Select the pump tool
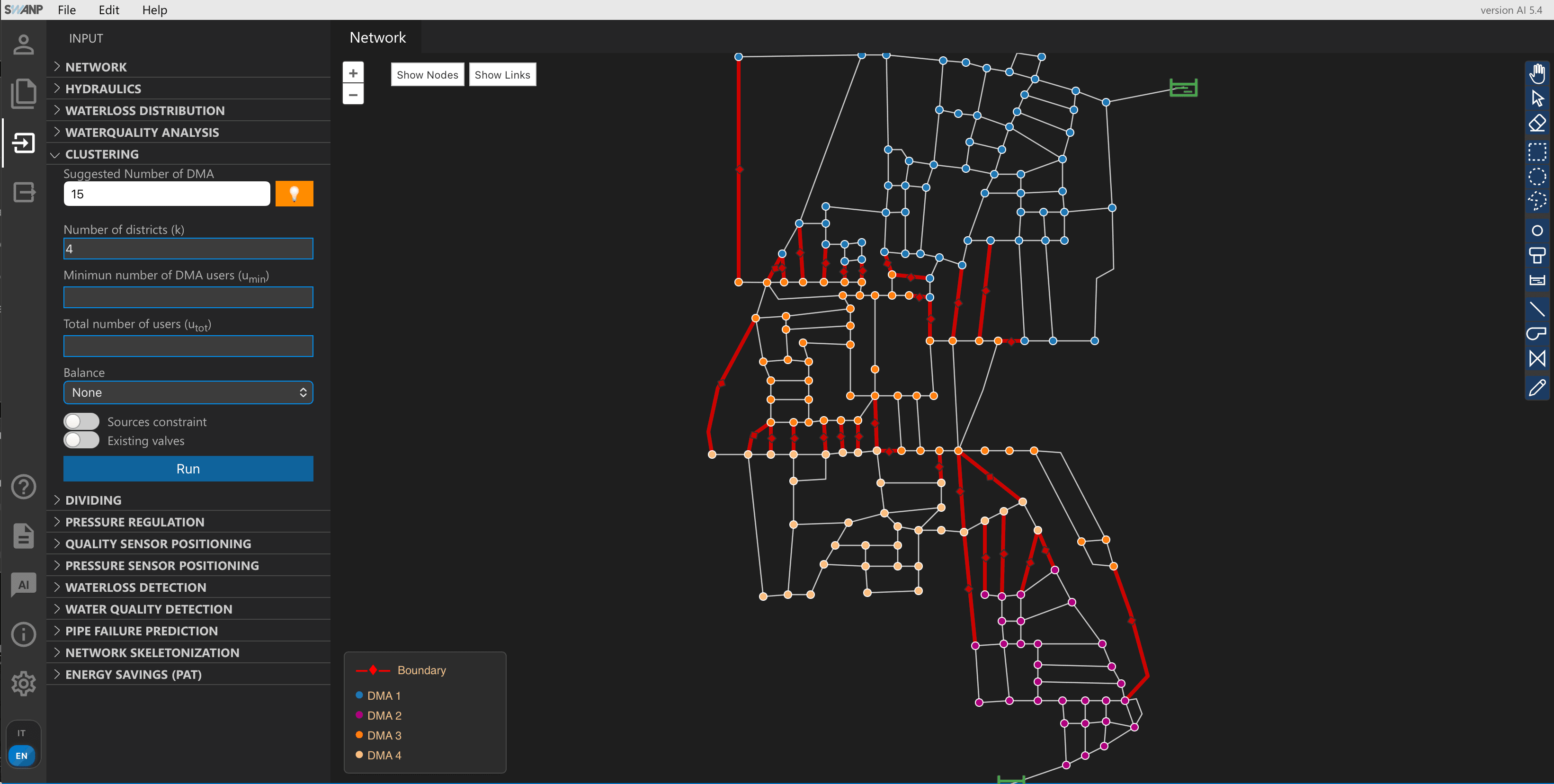This screenshot has height=784, width=1554. 1536,333
